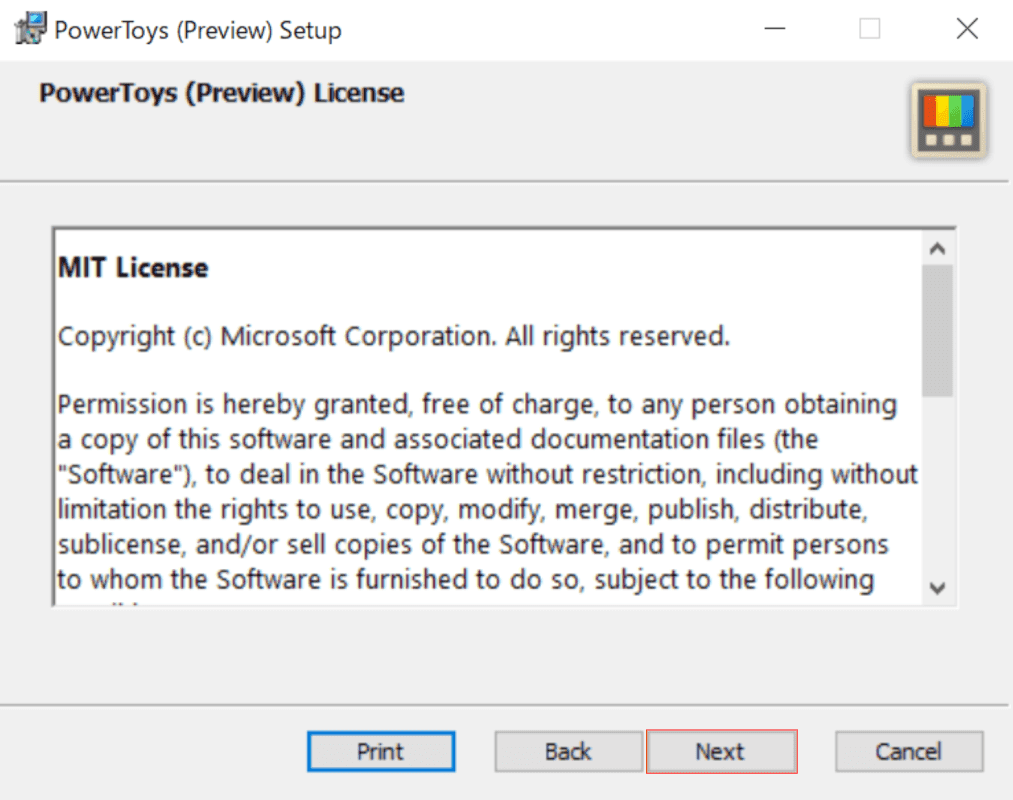Click the "PowerToys (Preview) Setup" window title
Image resolution: width=1013 pixels, height=800 pixels.
click(x=198, y=30)
